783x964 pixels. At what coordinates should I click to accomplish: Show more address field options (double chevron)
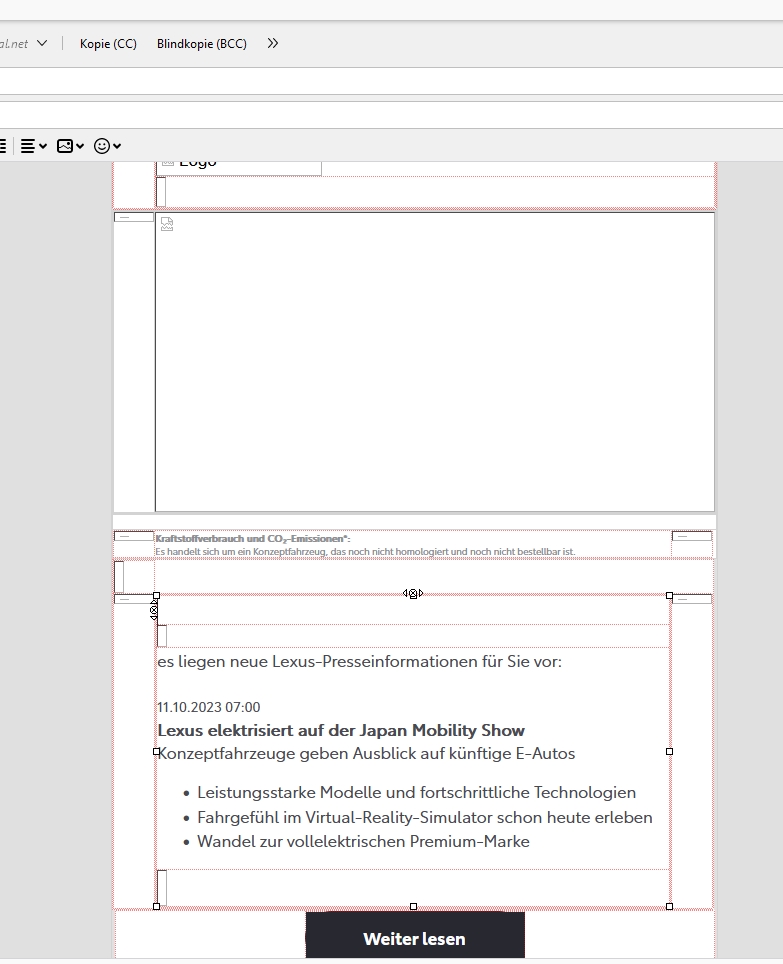coord(273,44)
